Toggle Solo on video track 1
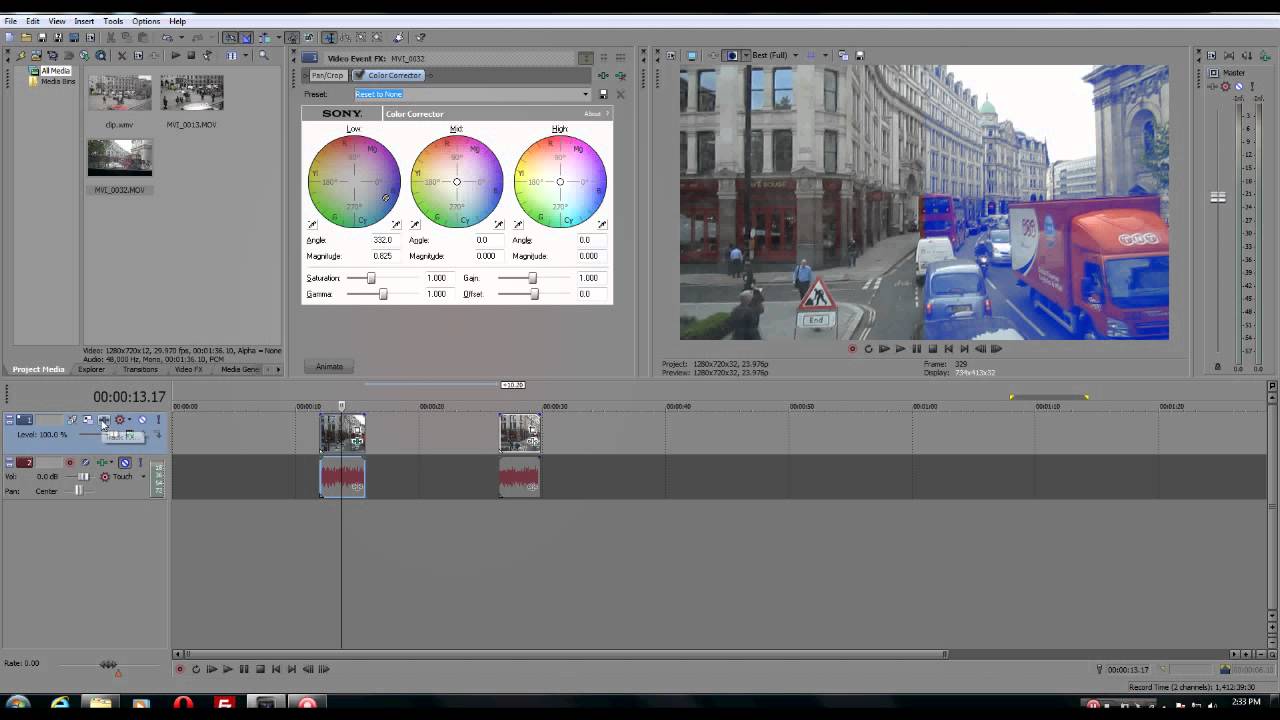The image size is (1280, 720). [x=158, y=420]
